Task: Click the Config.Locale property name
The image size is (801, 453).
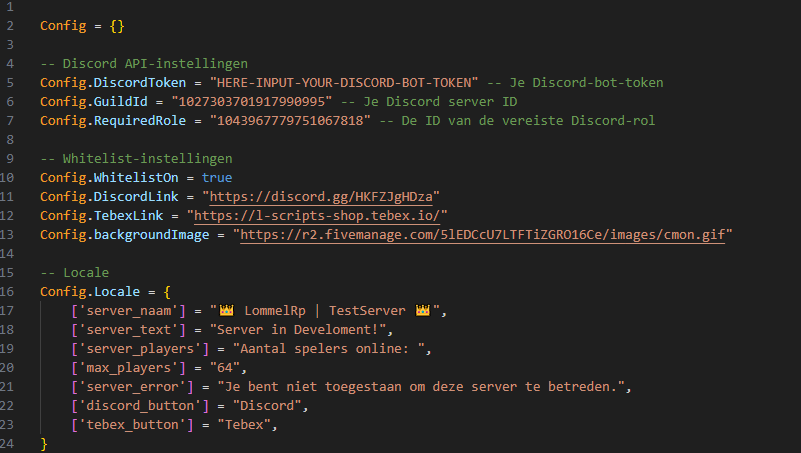Action: [90, 292]
